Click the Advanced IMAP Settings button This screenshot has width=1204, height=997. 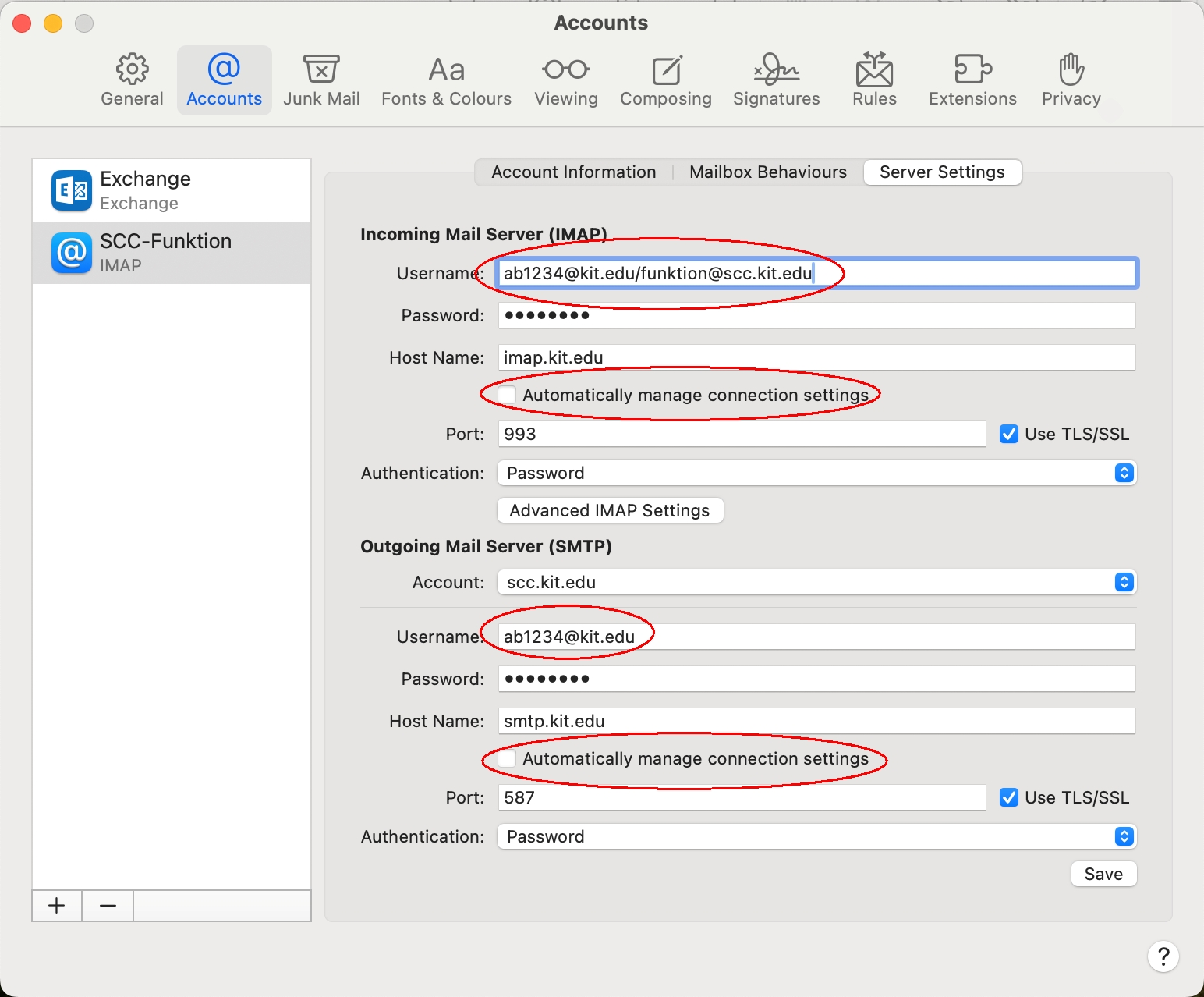click(610, 511)
